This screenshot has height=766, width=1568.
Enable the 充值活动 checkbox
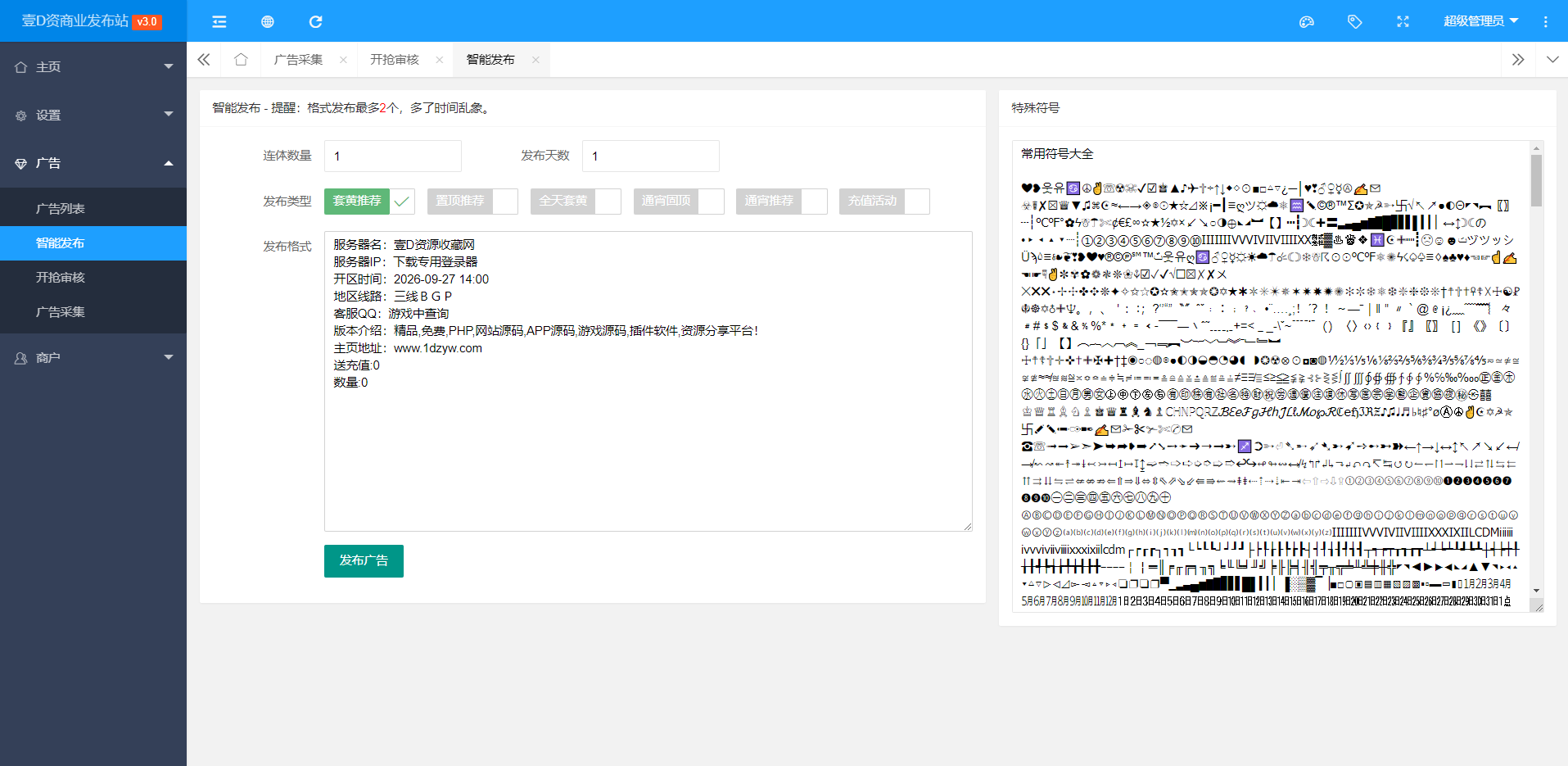(x=884, y=201)
